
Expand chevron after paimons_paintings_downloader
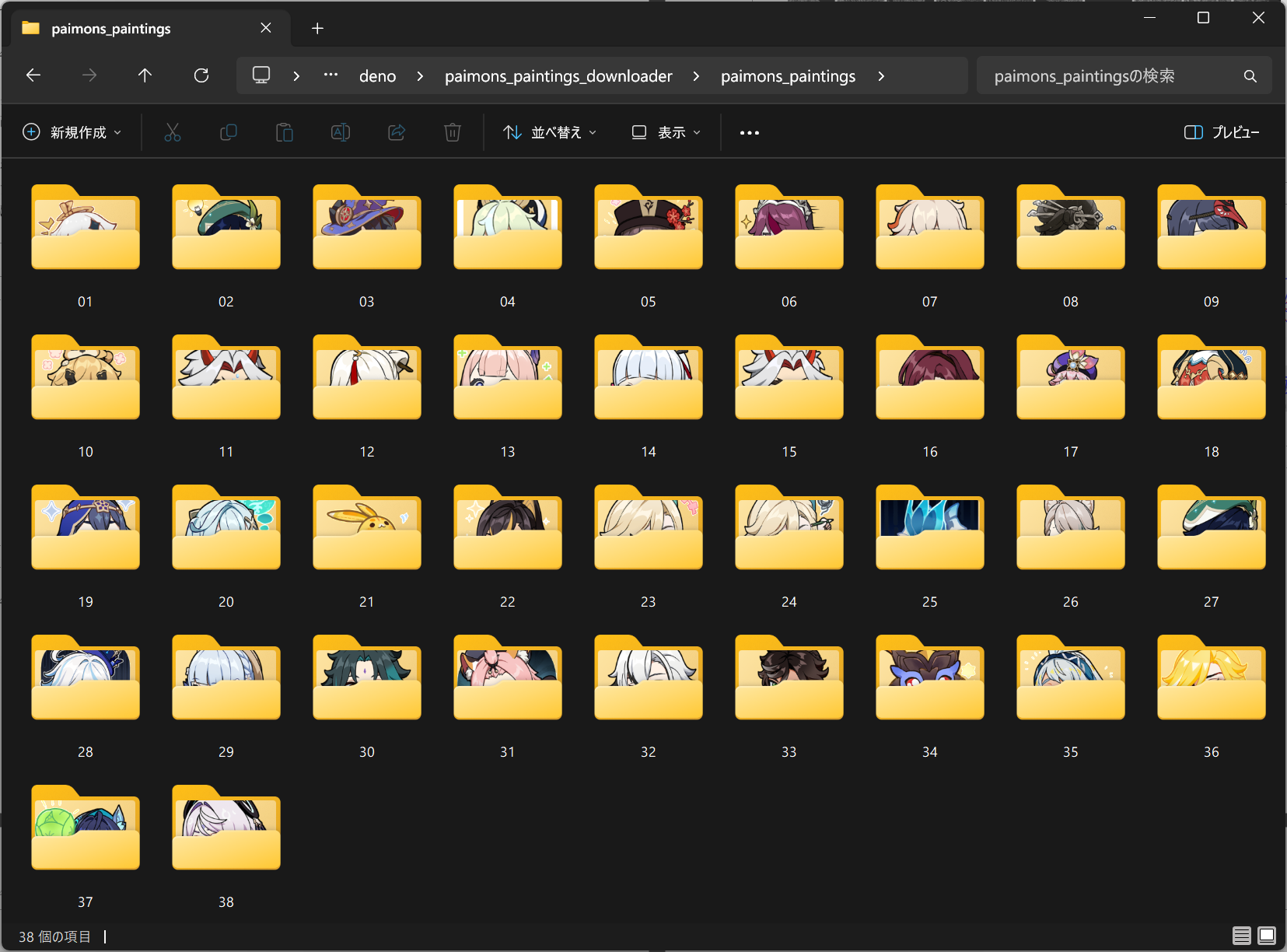tap(696, 76)
